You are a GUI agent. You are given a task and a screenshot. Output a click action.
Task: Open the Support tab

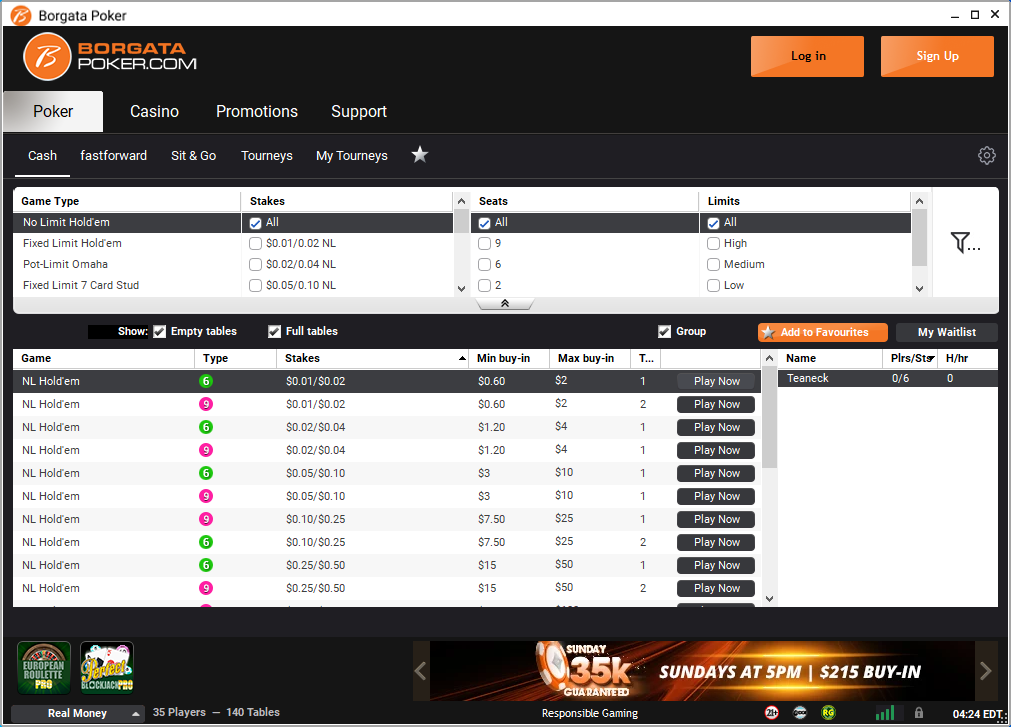tap(358, 111)
